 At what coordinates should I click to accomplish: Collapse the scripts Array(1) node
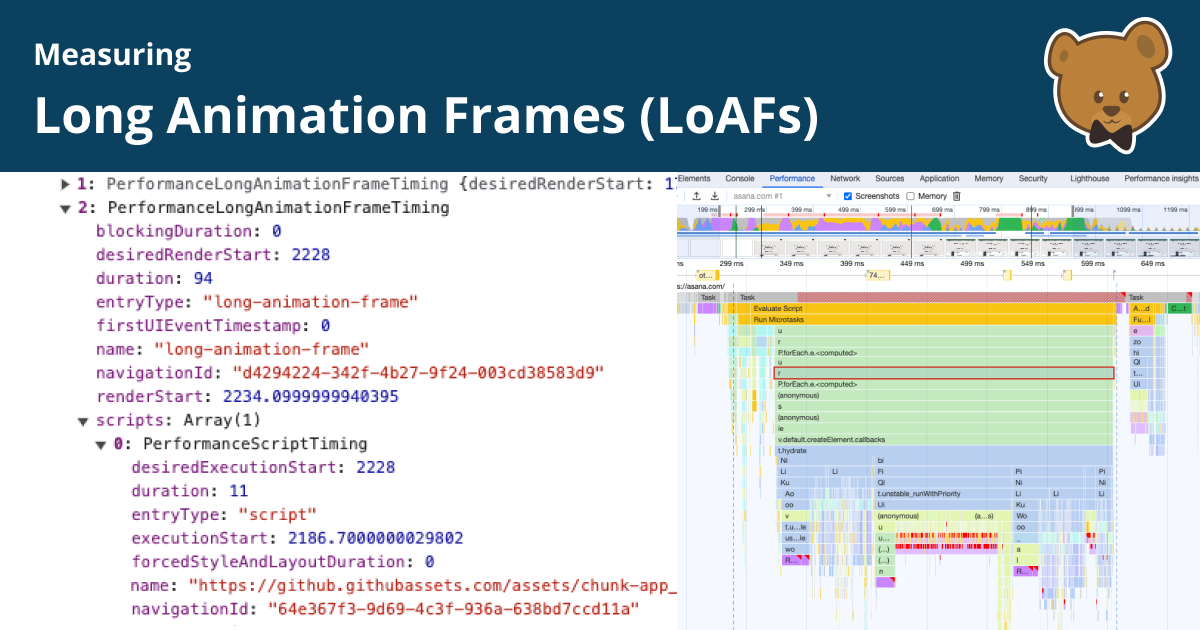[x=82, y=420]
